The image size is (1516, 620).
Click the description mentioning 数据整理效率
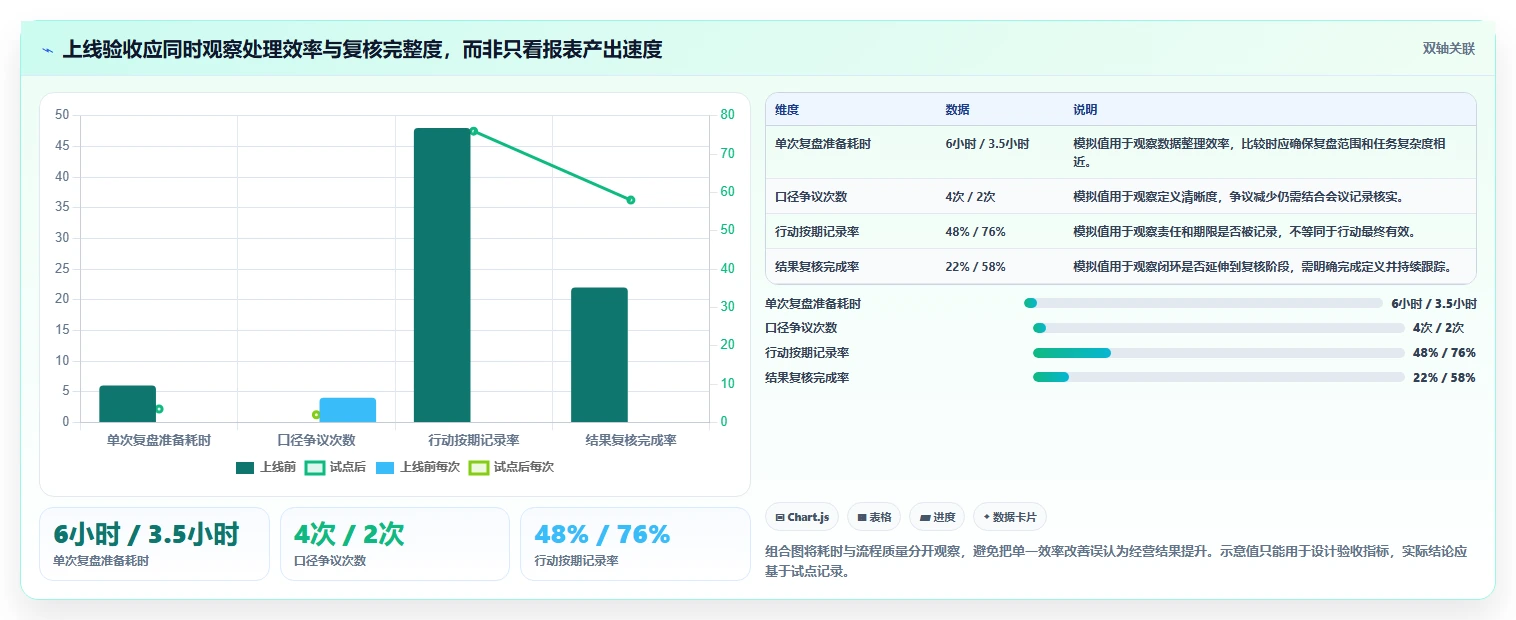pos(1260,153)
